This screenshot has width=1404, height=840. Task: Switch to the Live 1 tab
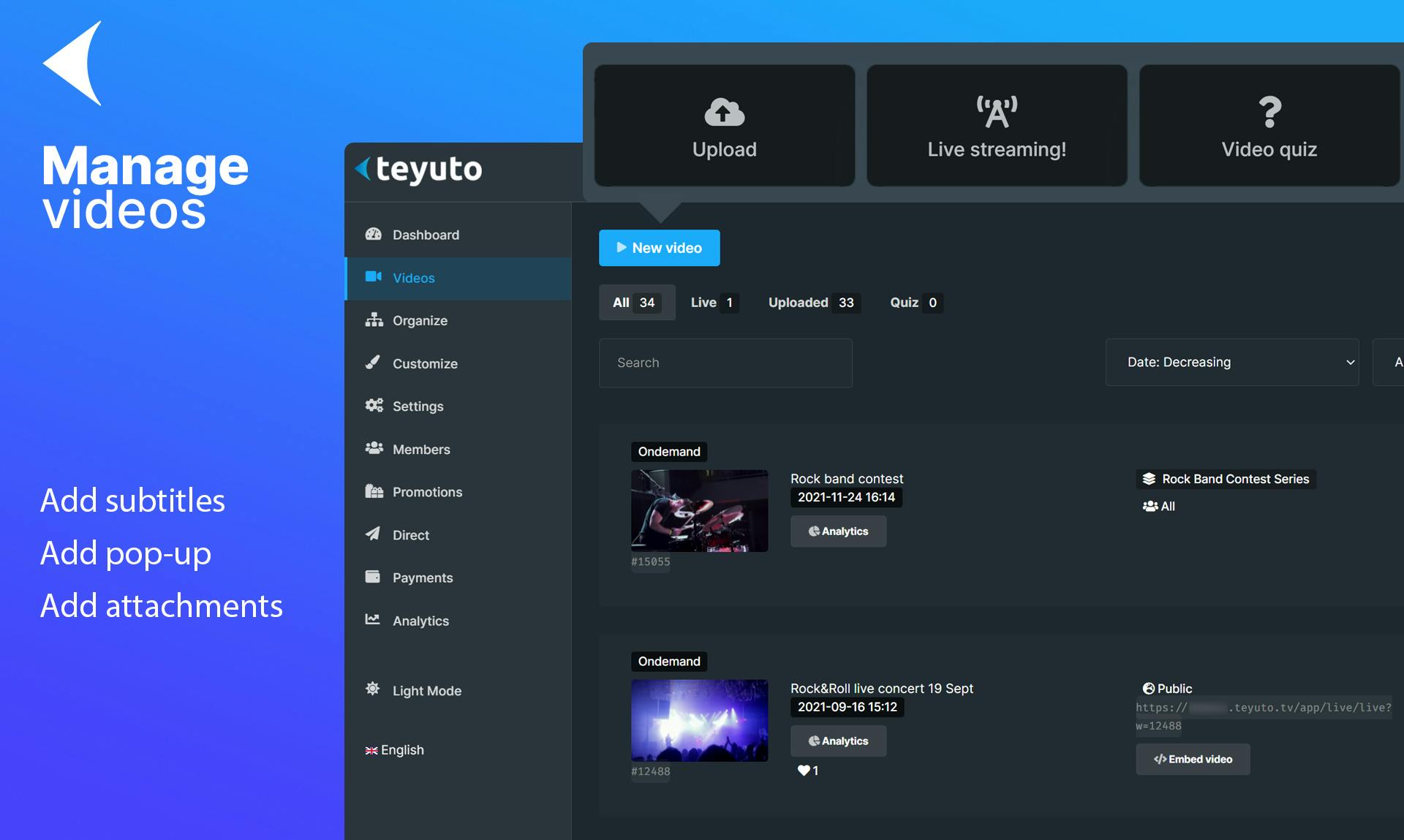click(x=714, y=303)
